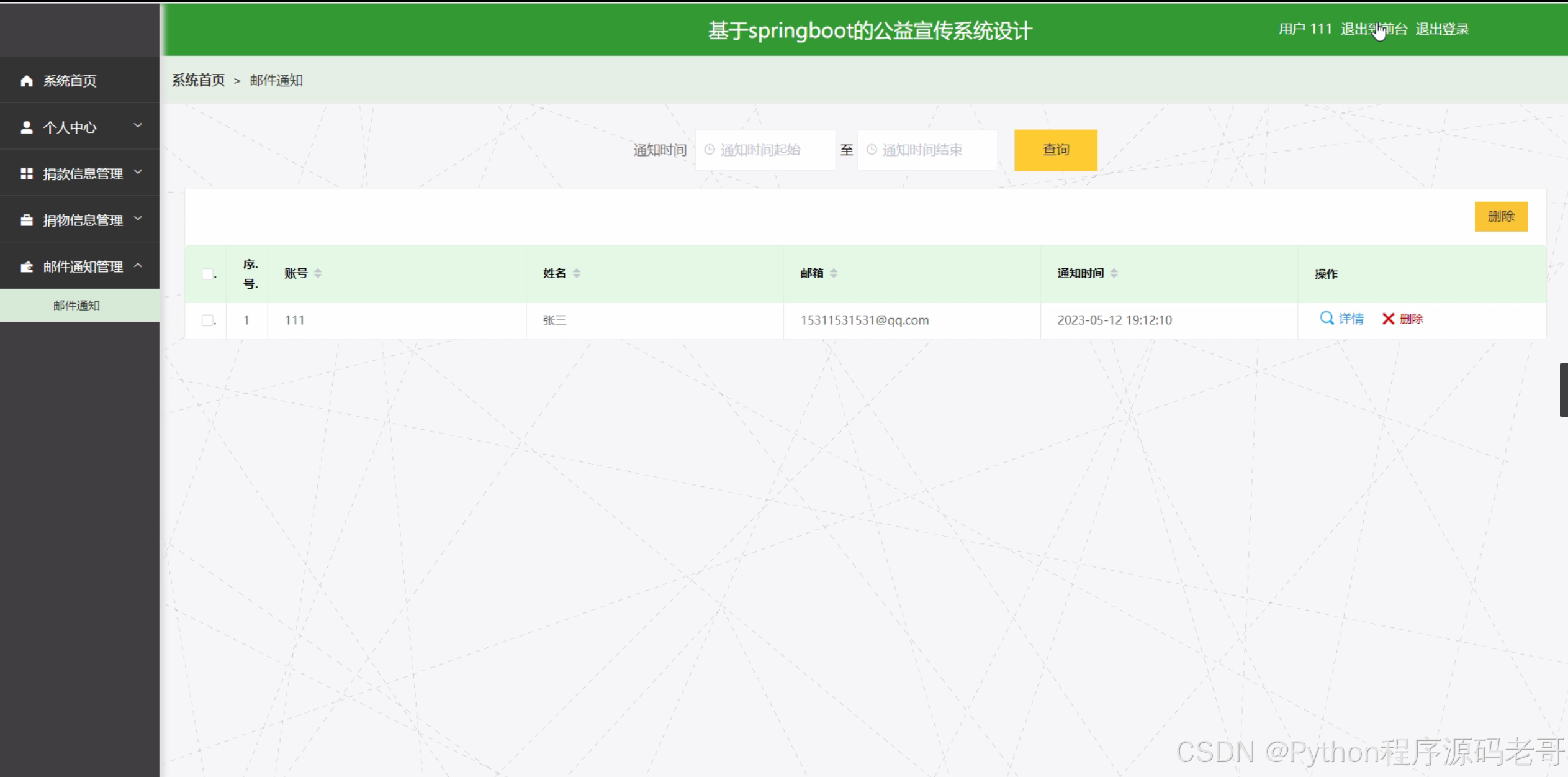Click the home icon beside 系统首页
Viewport: 1568px width, 777px height.
point(26,81)
